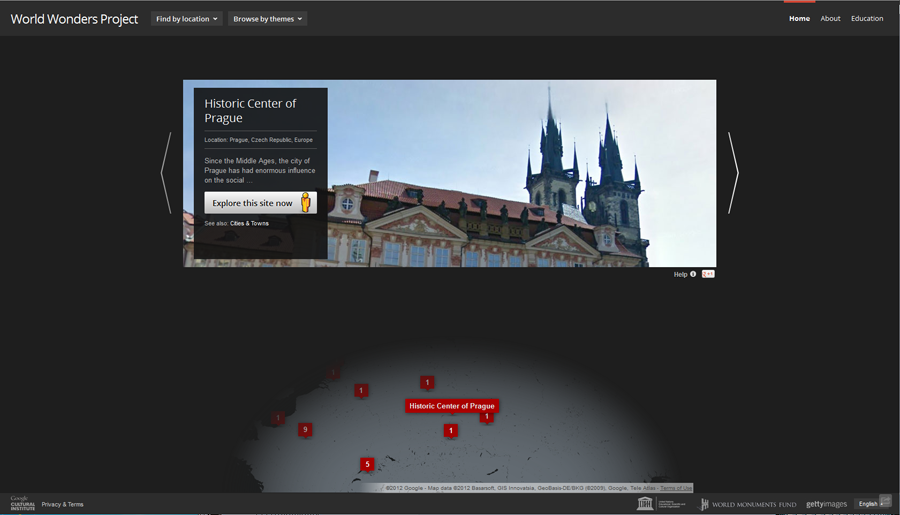Click the UNESCO logo in the footer

[x=661, y=504]
